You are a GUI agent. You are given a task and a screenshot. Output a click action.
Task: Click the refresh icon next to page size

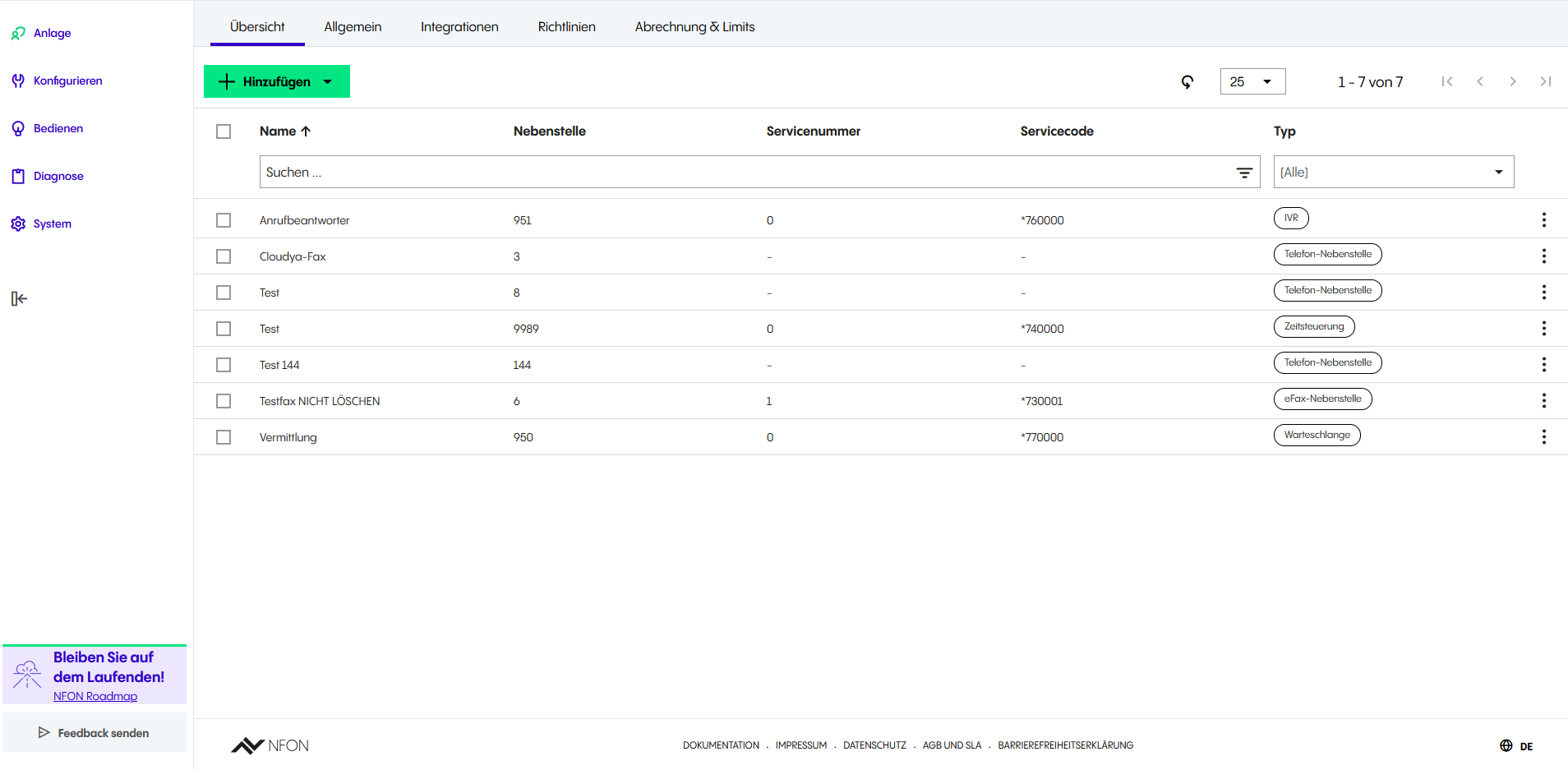pos(1188,81)
